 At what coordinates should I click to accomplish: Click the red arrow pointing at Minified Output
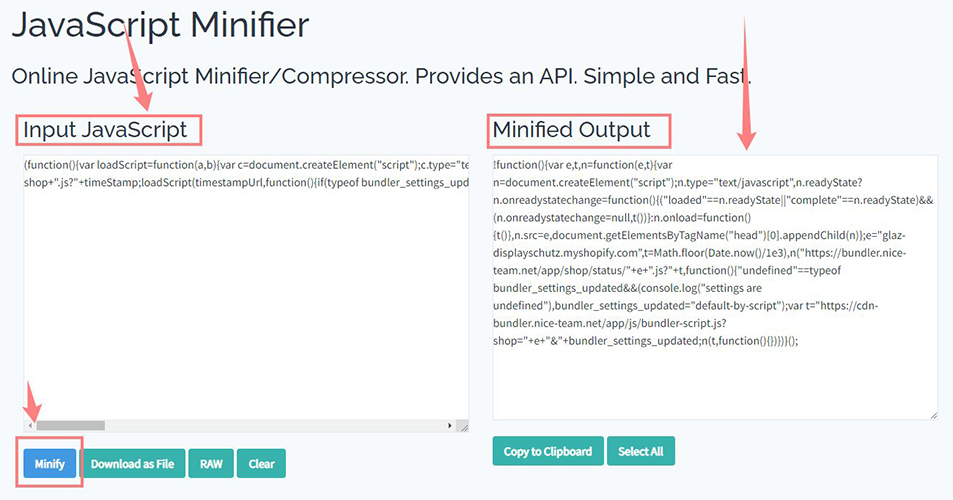point(745,80)
